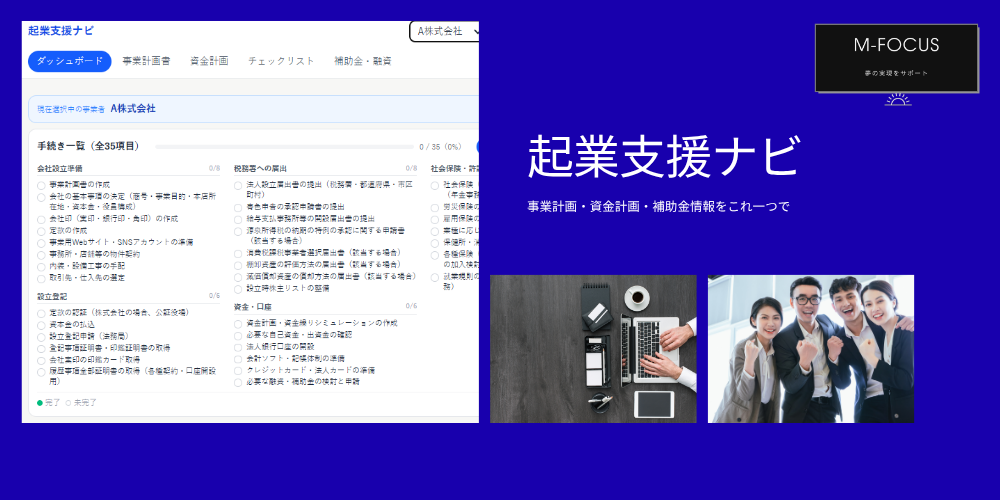Mark 設立時株主リストの整備 done

[238, 289]
